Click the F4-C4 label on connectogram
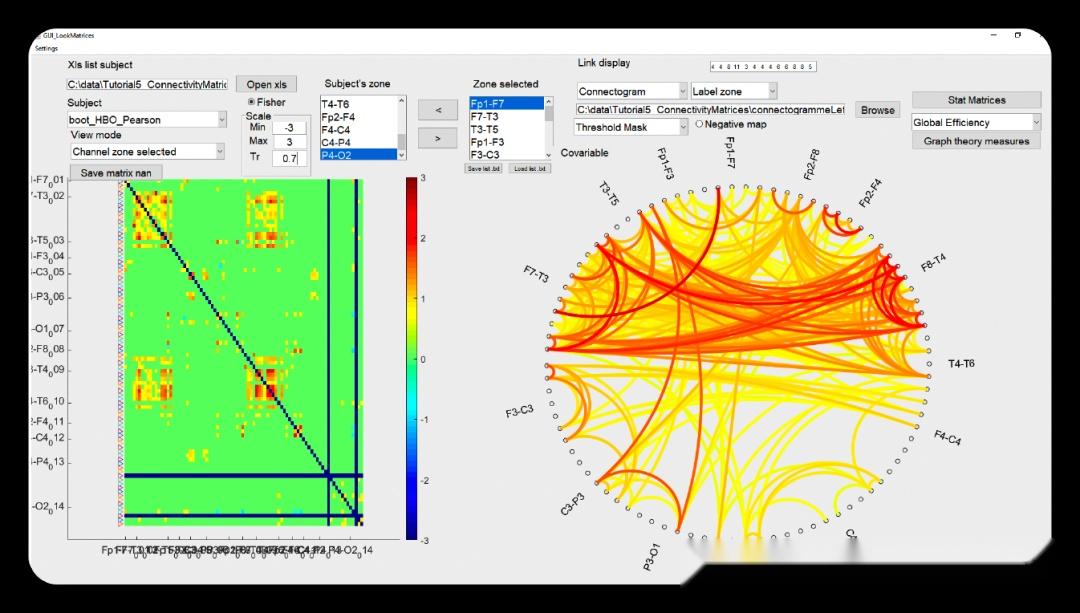1080x613 pixels. coord(948,437)
